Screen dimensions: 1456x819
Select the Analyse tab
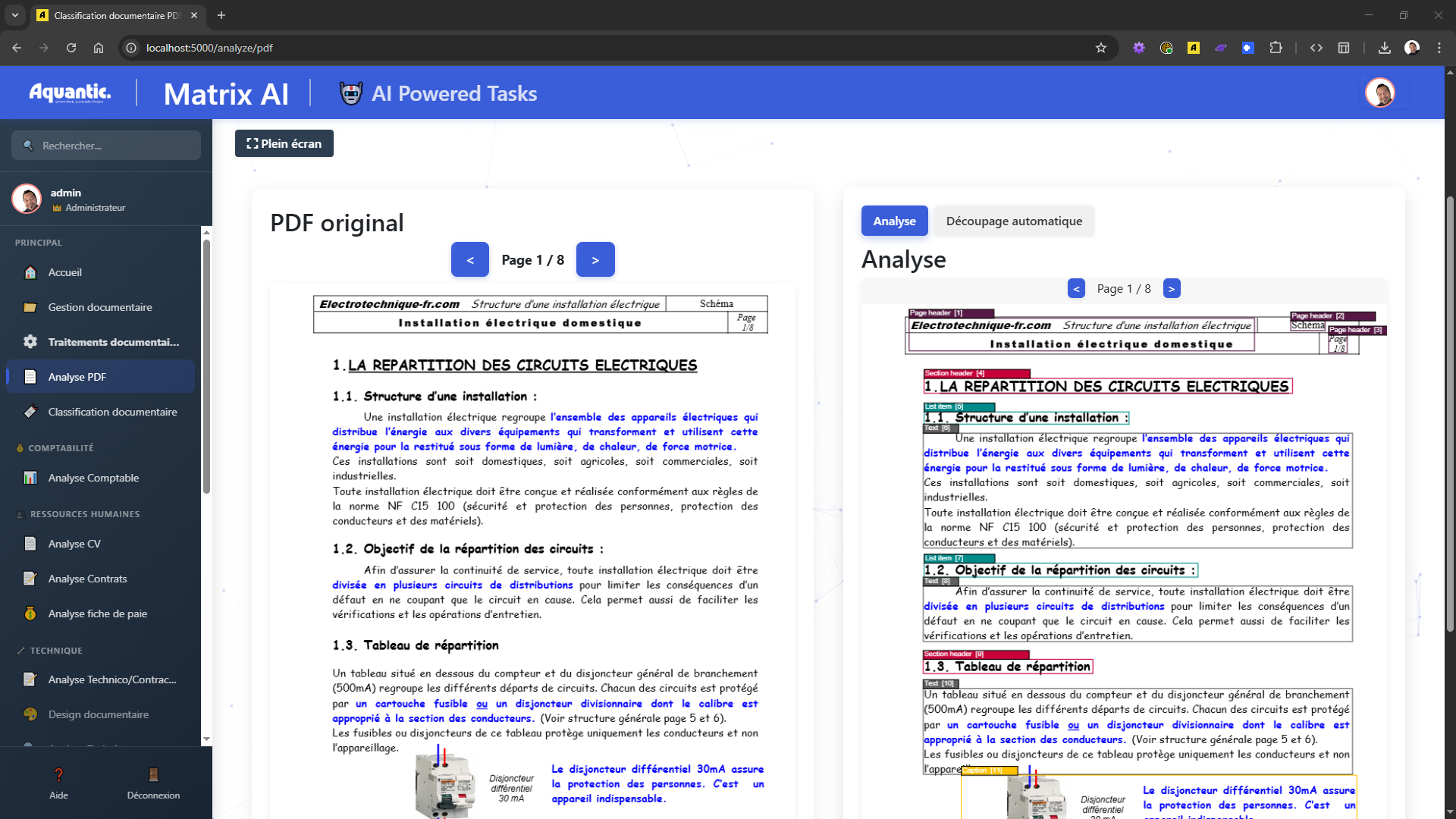pos(894,221)
